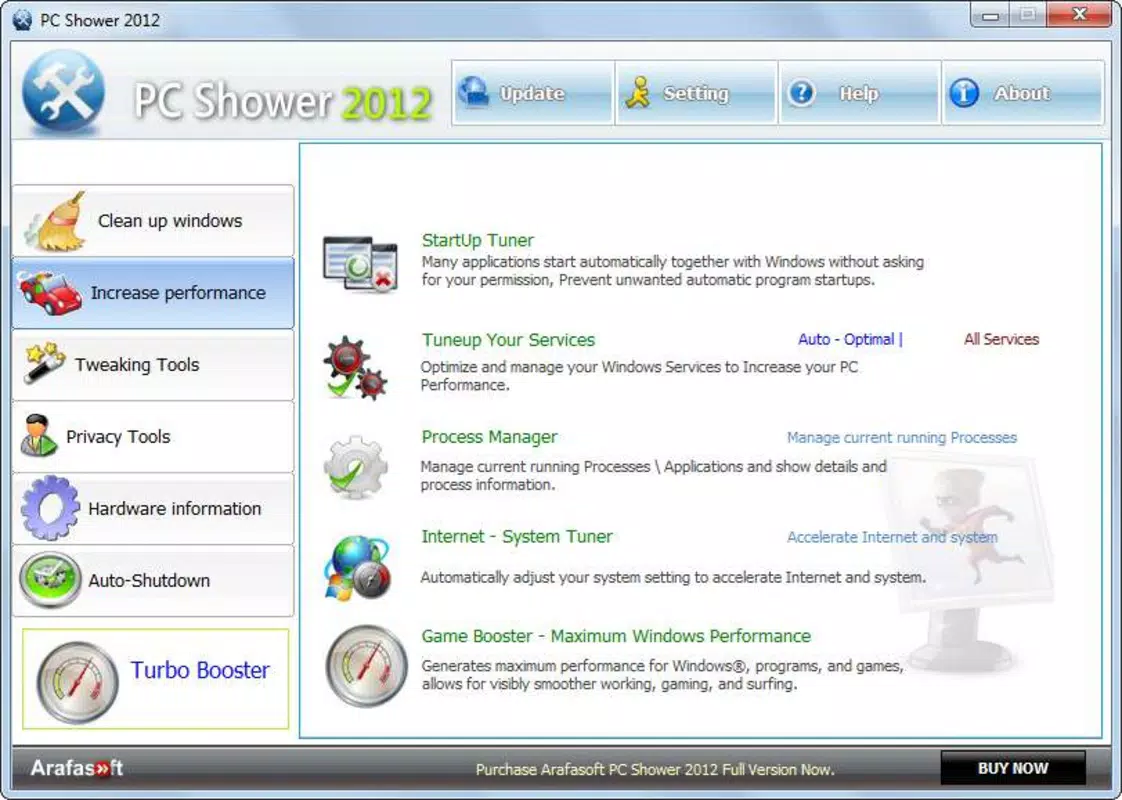Viewport: 1122px width, 800px height.
Task: Open the Tuneup Your Services link
Action: 508,340
